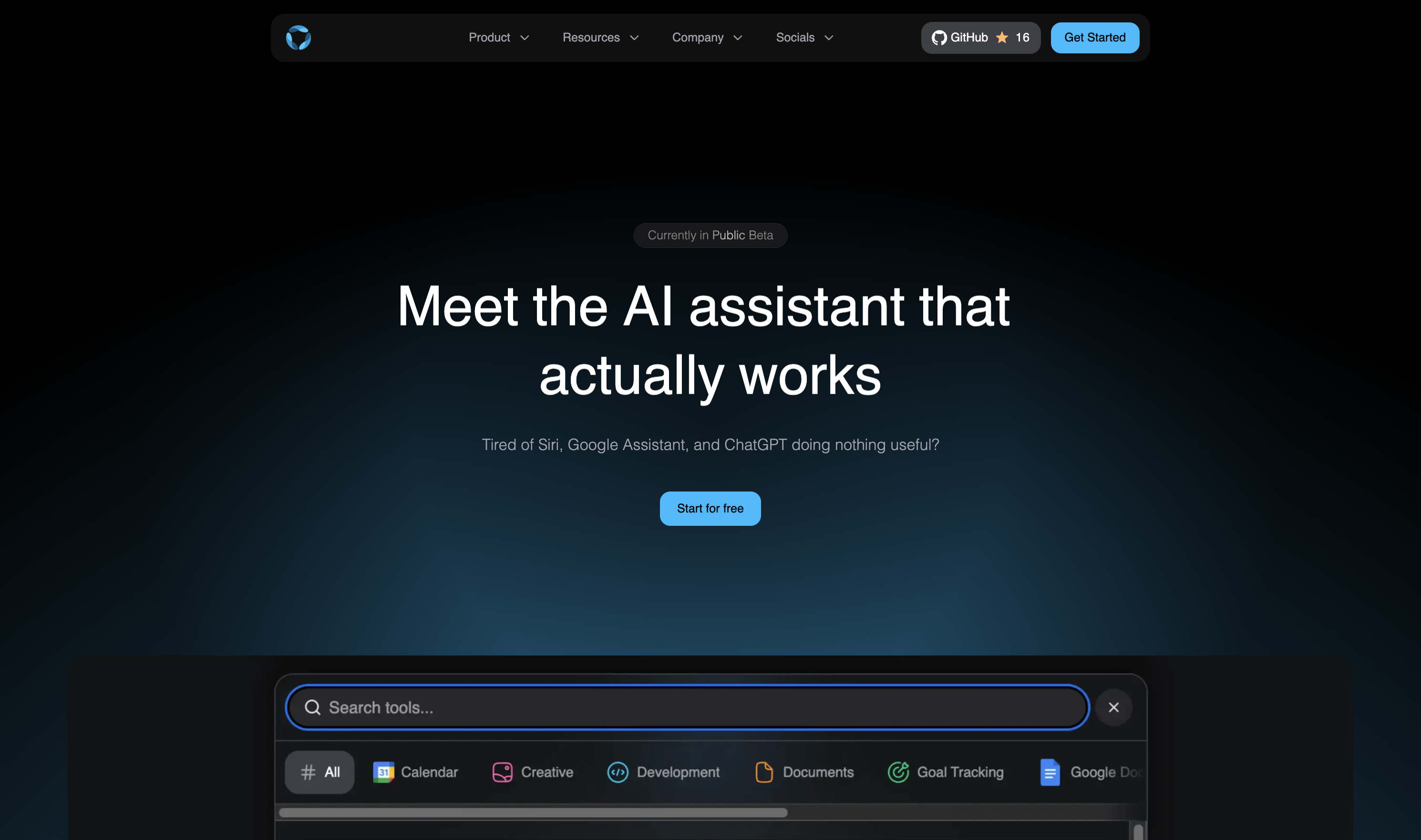Expand the Product dropdown menu
The width and height of the screenshot is (1421, 840).
pos(499,38)
